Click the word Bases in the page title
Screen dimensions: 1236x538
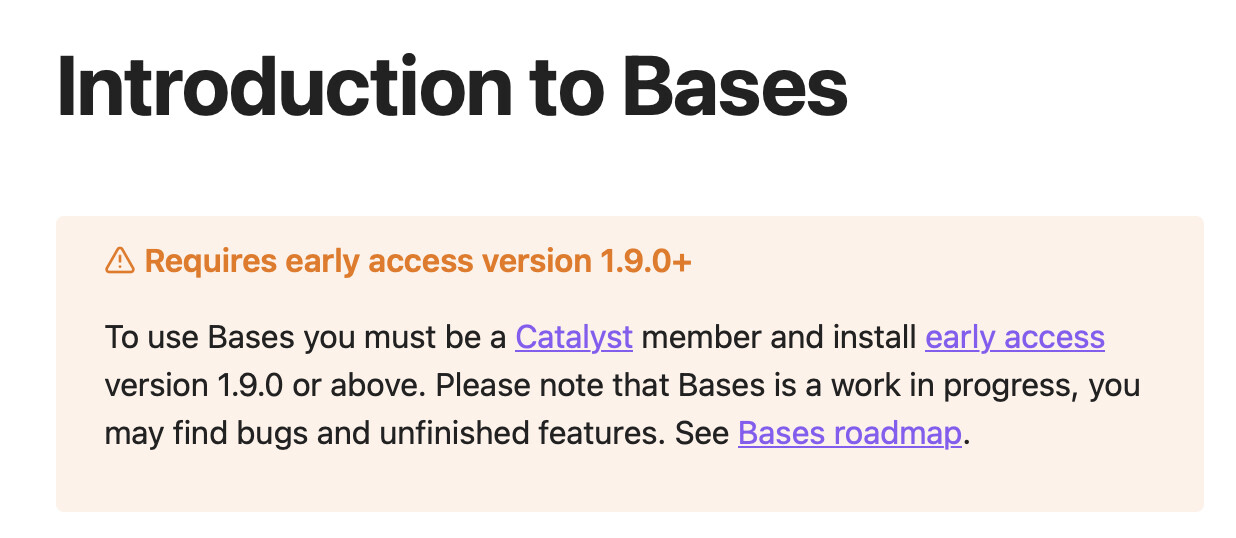click(735, 86)
